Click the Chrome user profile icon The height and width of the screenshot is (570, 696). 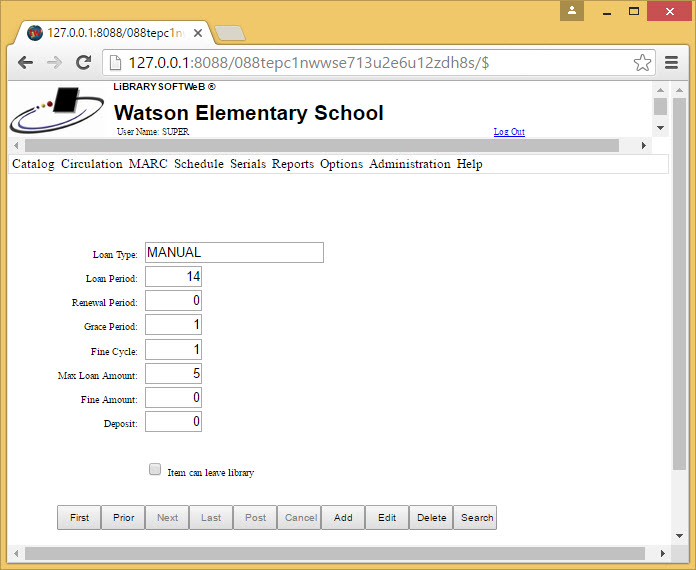(x=572, y=10)
